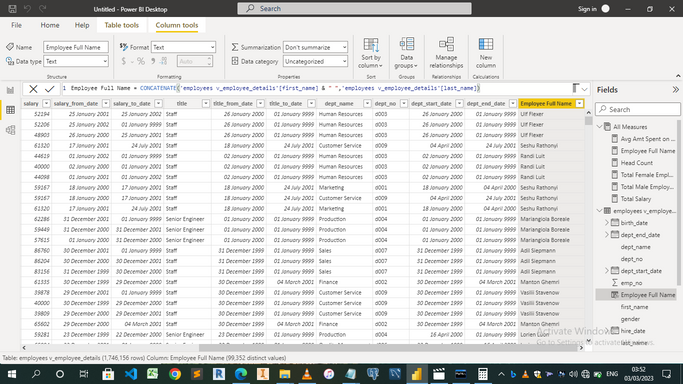
Task: Collapse the Fields pane with chevrons
Action: pos(675,90)
